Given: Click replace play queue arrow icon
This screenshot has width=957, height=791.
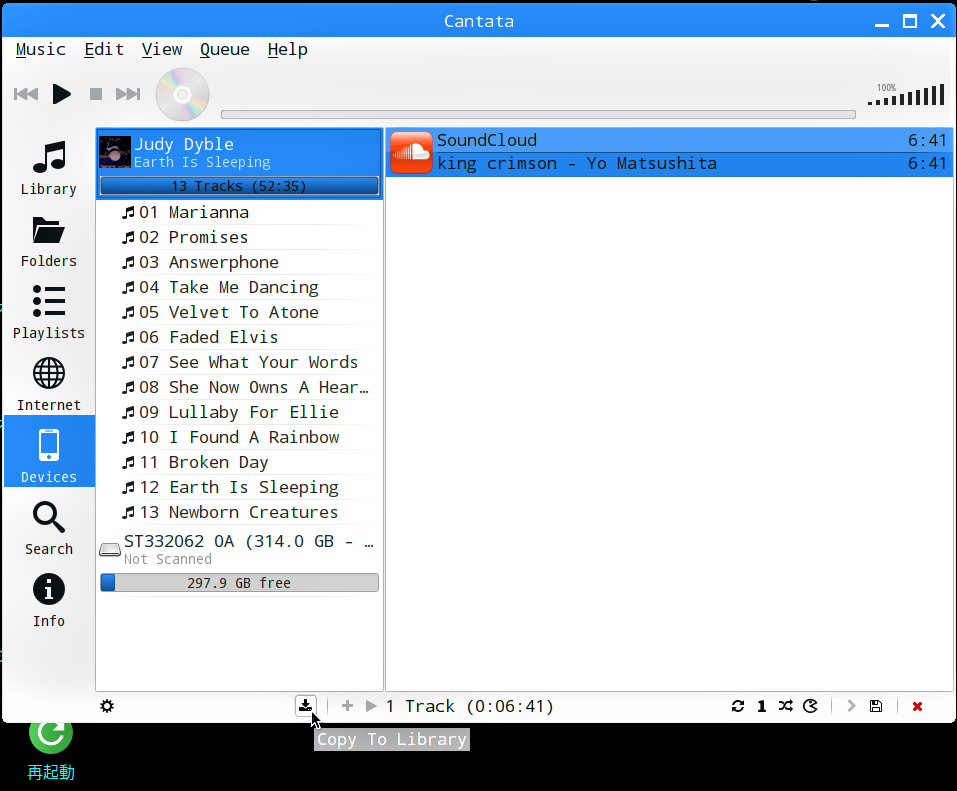Looking at the screenshot, I should [x=370, y=706].
